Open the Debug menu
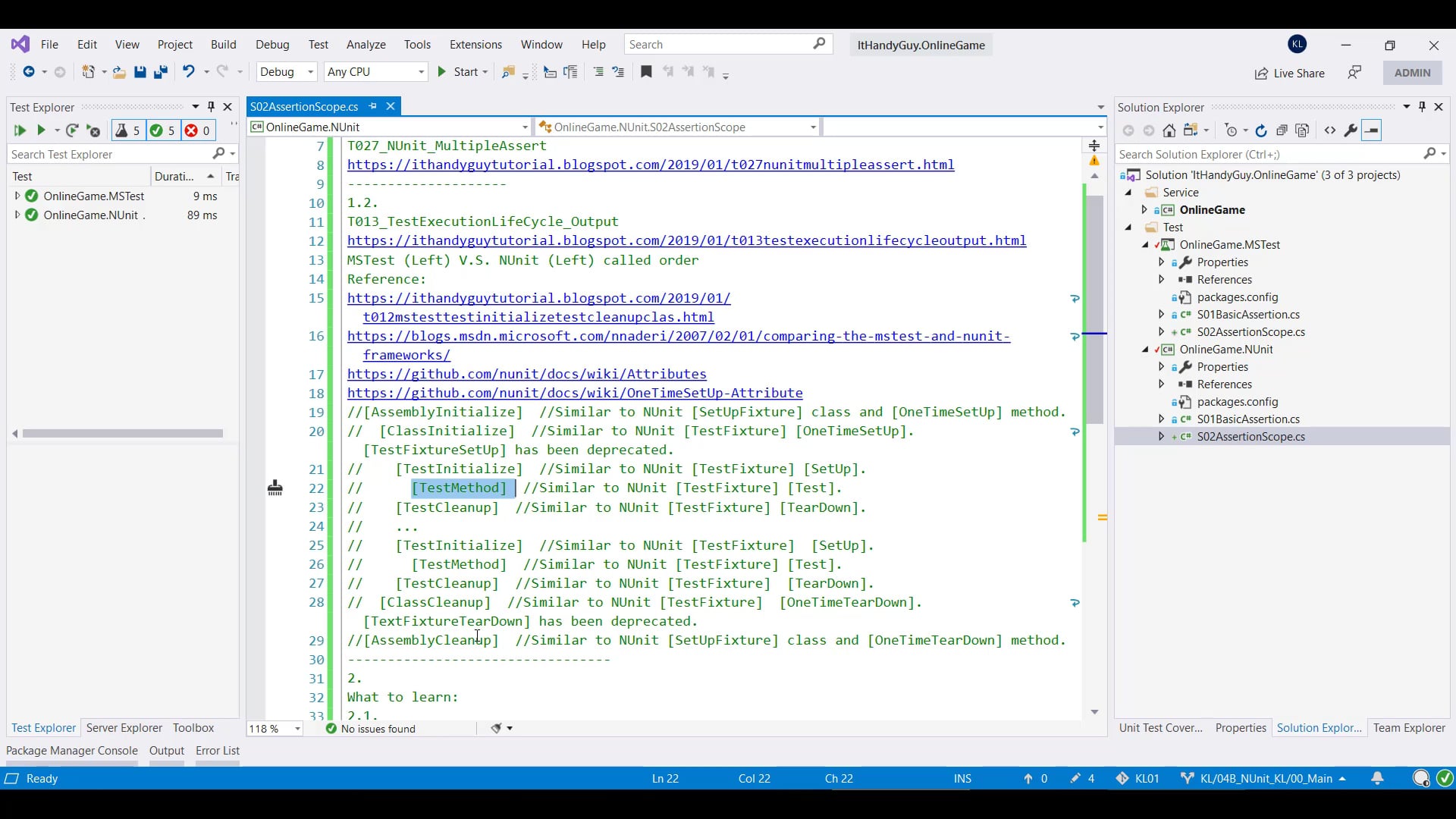The width and height of the screenshot is (1456, 819). pyautogui.click(x=272, y=45)
